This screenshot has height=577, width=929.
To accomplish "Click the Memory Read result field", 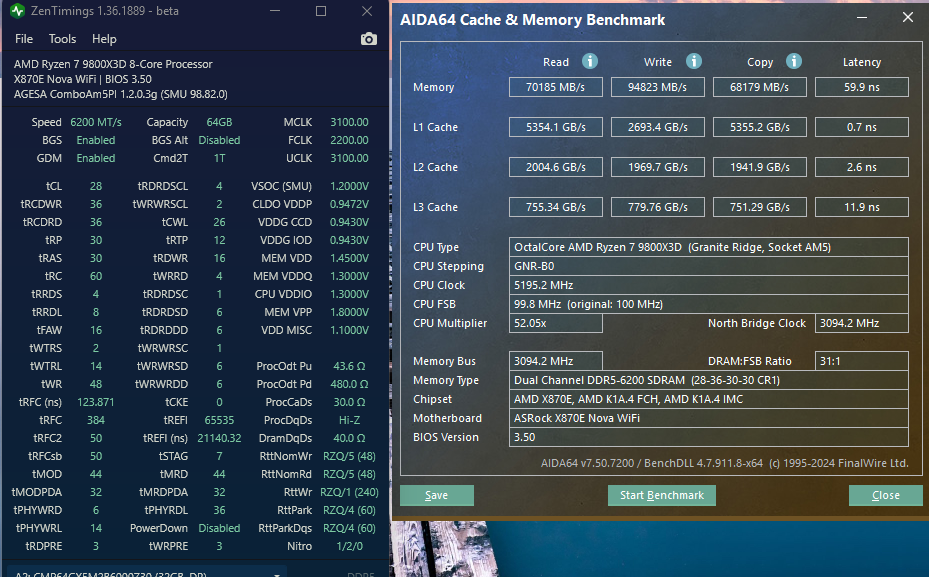I will click(555, 87).
